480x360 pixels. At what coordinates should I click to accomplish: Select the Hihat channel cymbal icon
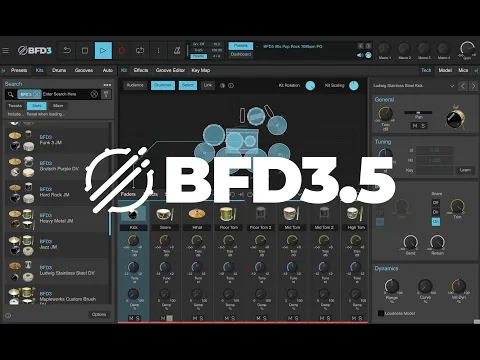point(197,214)
